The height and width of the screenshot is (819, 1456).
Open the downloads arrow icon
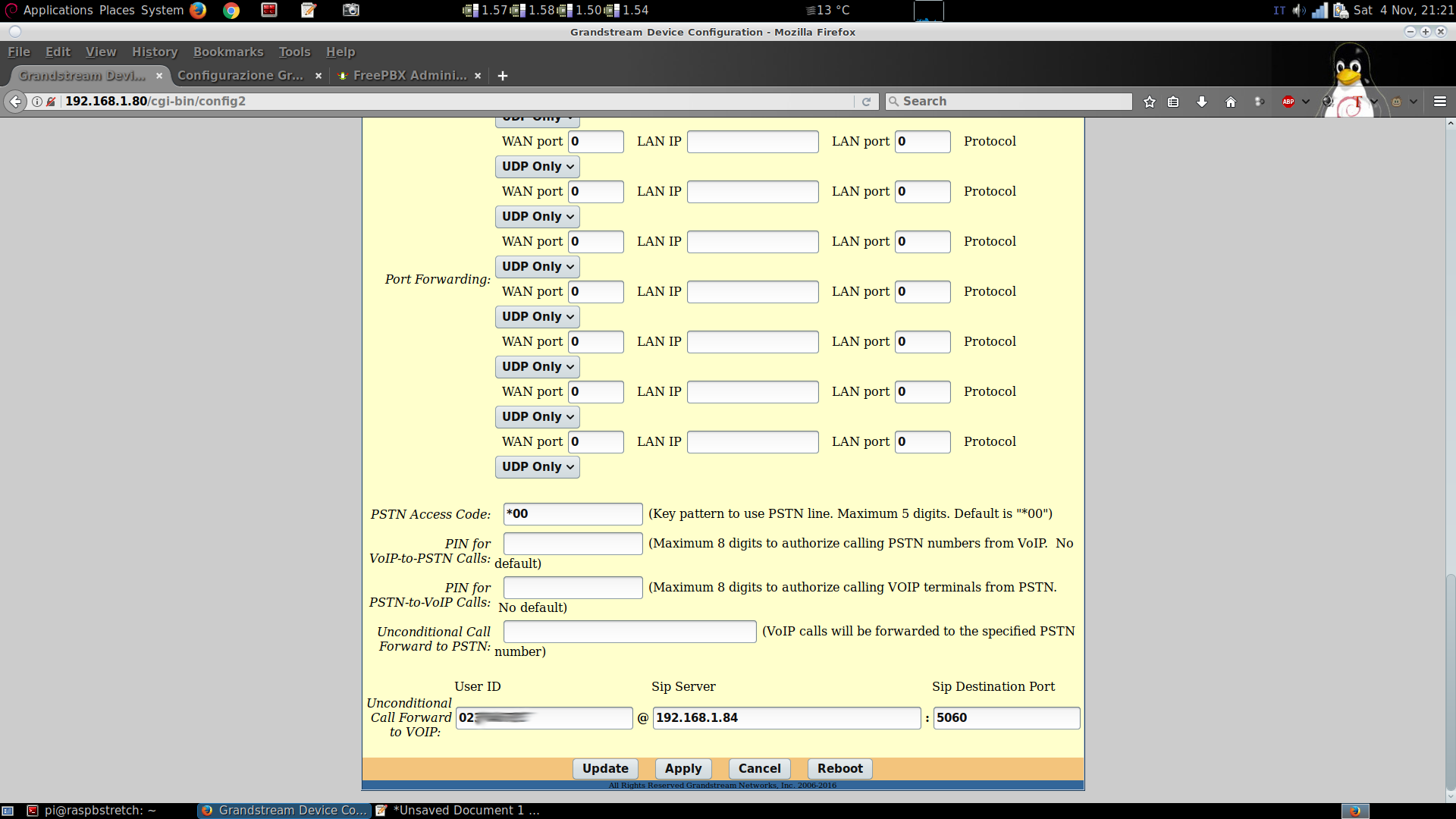(x=1202, y=102)
